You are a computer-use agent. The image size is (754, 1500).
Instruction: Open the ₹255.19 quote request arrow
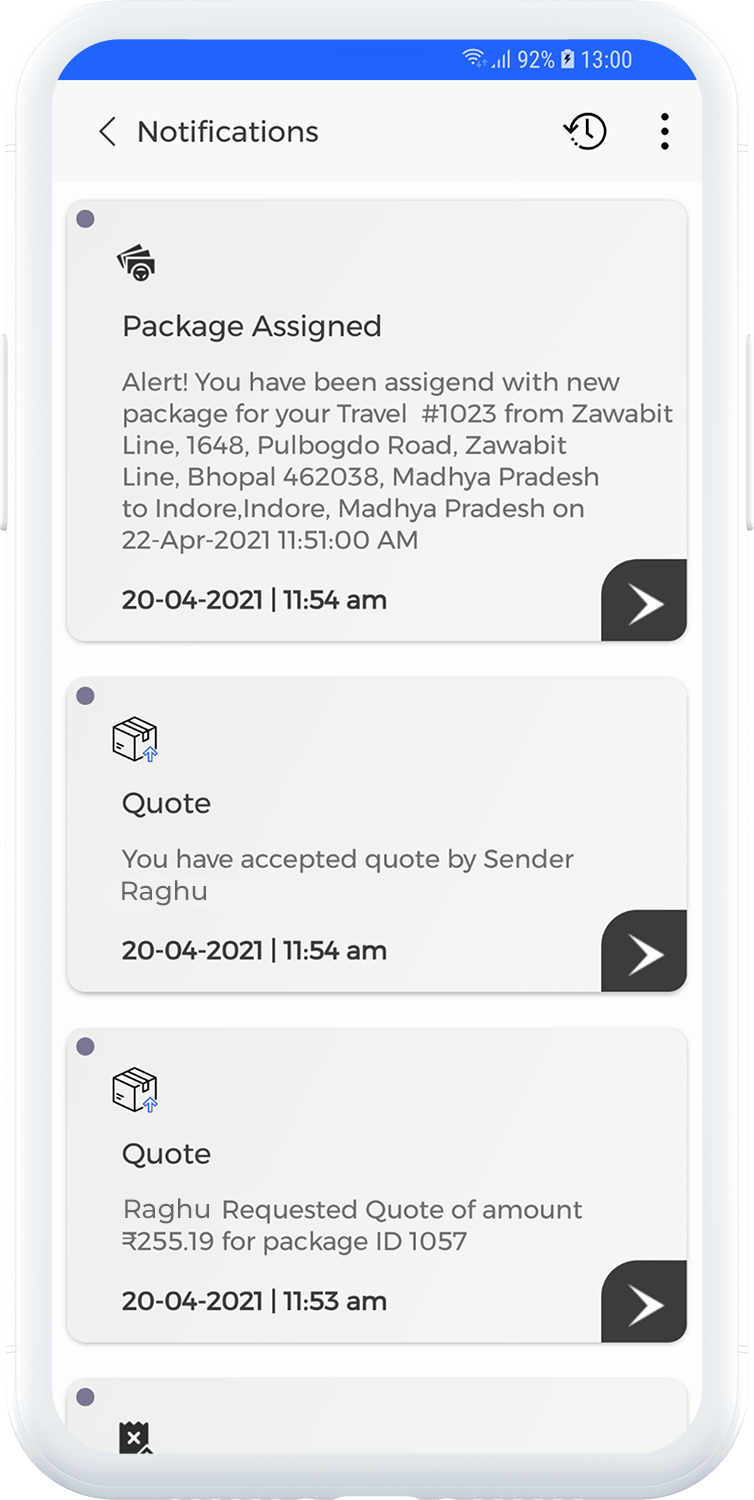point(644,1303)
